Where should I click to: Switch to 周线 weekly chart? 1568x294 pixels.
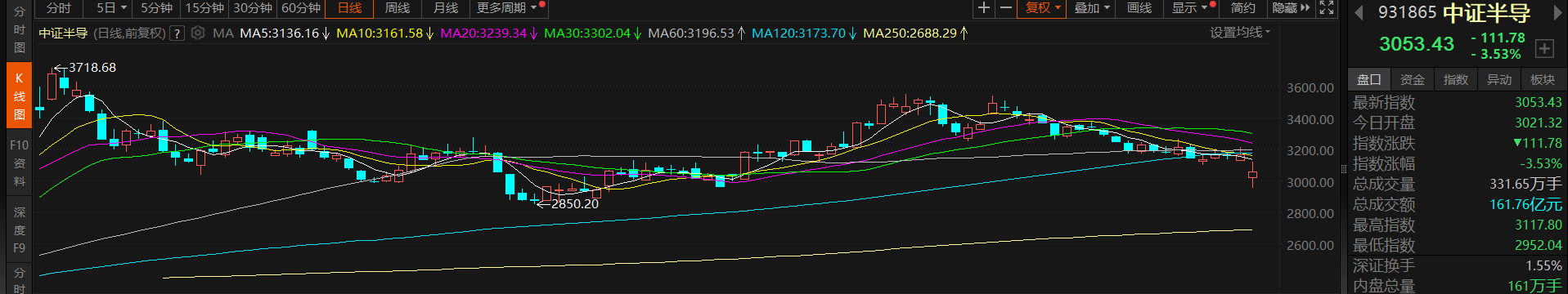[397, 8]
